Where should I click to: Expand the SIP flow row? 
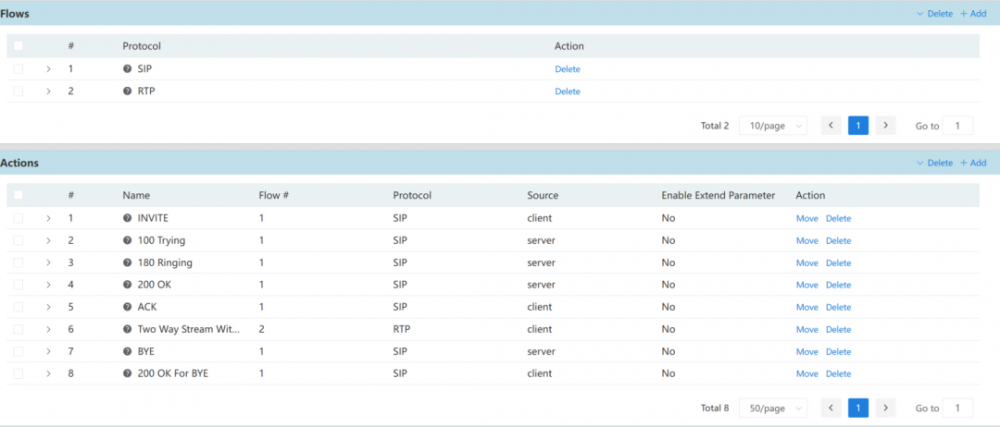pyautogui.click(x=48, y=69)
